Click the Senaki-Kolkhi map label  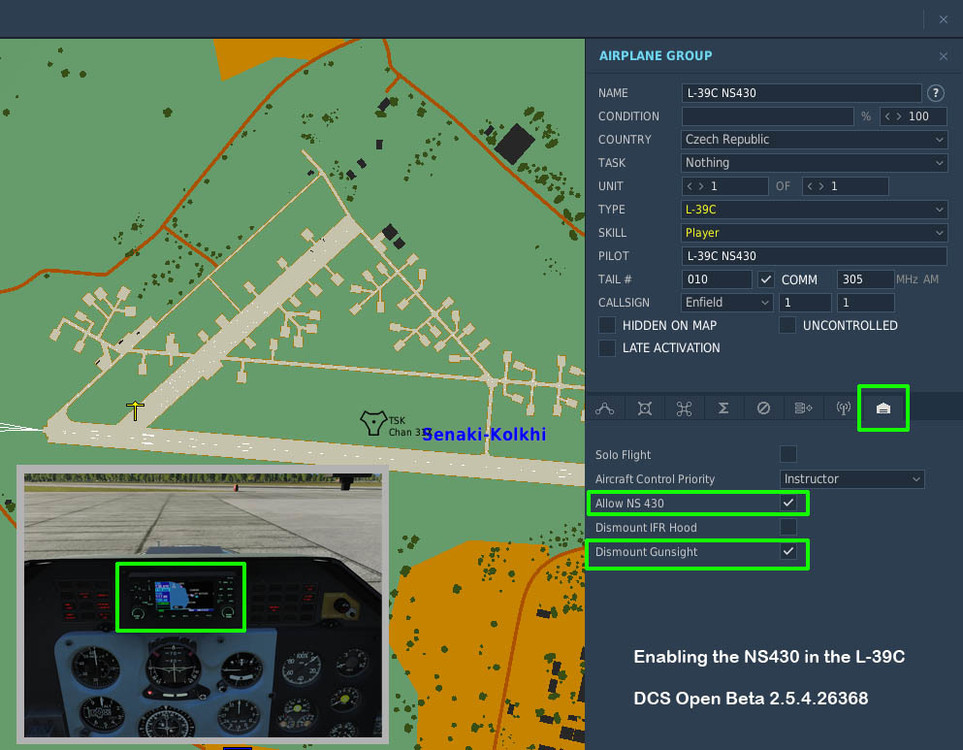484,434
